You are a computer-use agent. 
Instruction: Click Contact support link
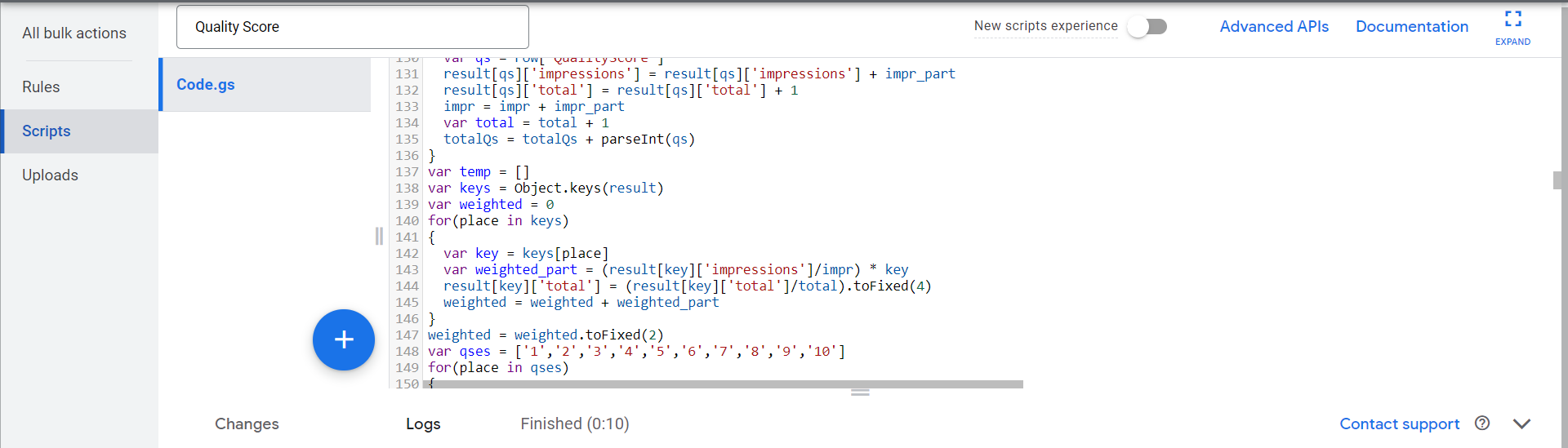[1400, 424]
